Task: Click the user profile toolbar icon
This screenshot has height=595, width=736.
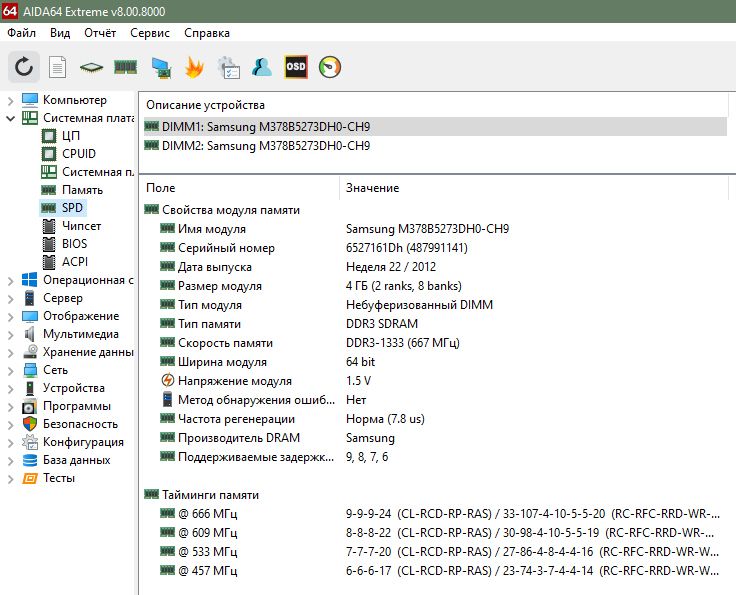Action: click(x=262, y=67)
